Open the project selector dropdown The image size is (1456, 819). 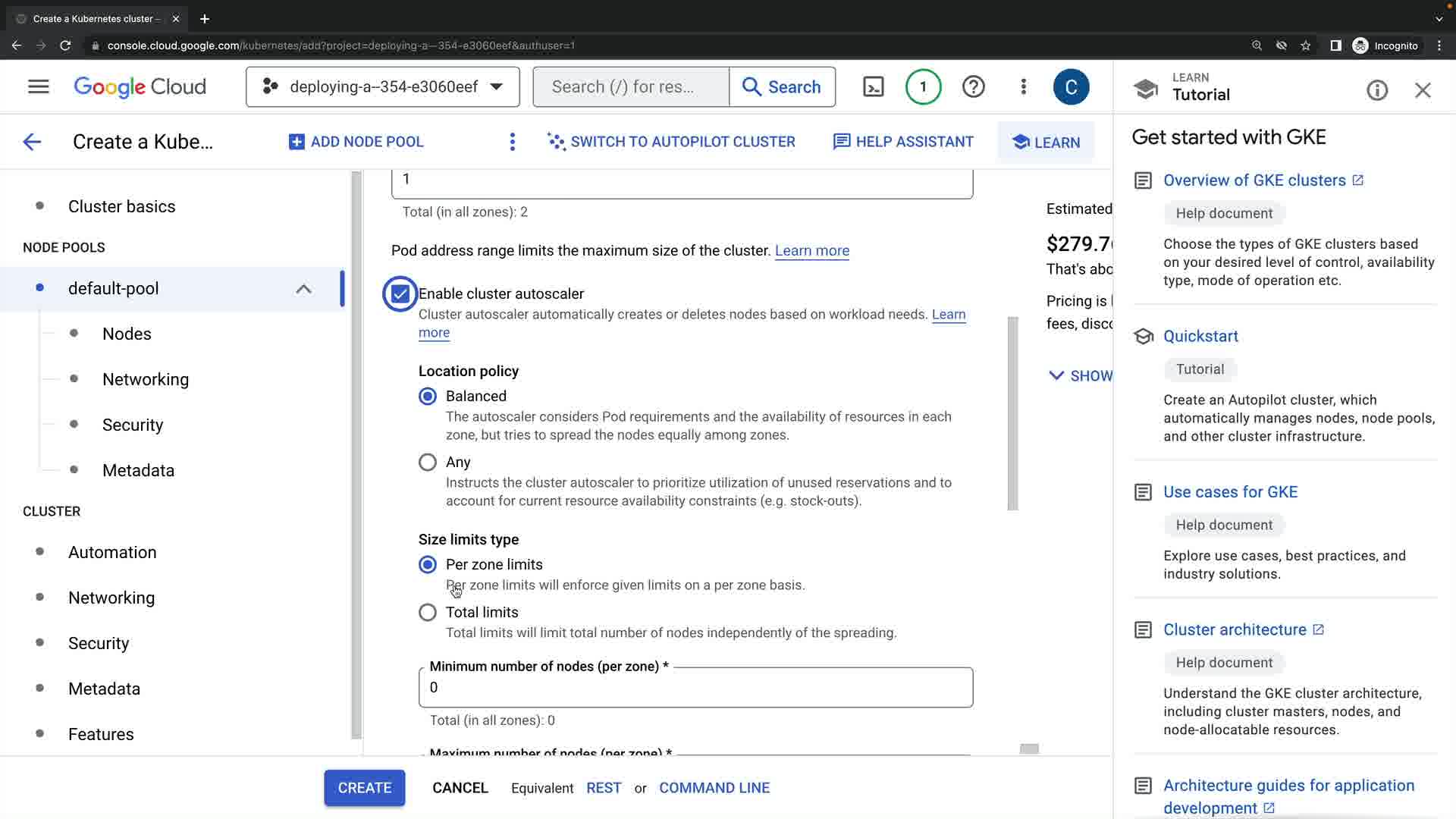[x=383, y=86]
